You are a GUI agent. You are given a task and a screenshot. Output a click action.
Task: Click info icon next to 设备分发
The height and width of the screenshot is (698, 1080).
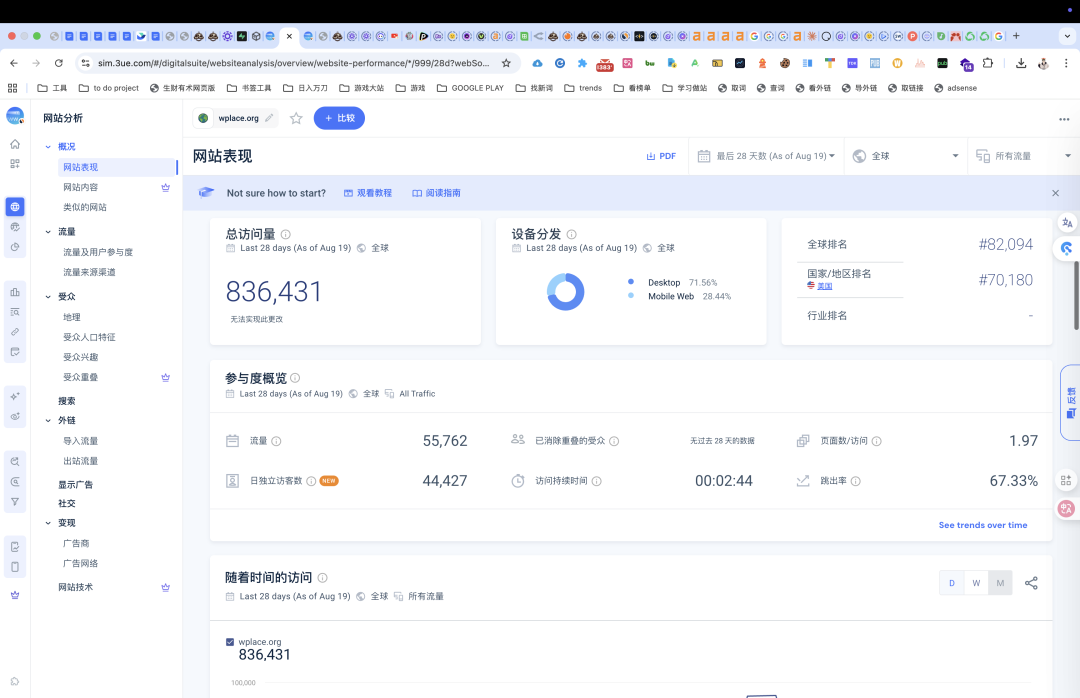pyautogui.click(x=572, y=234)
